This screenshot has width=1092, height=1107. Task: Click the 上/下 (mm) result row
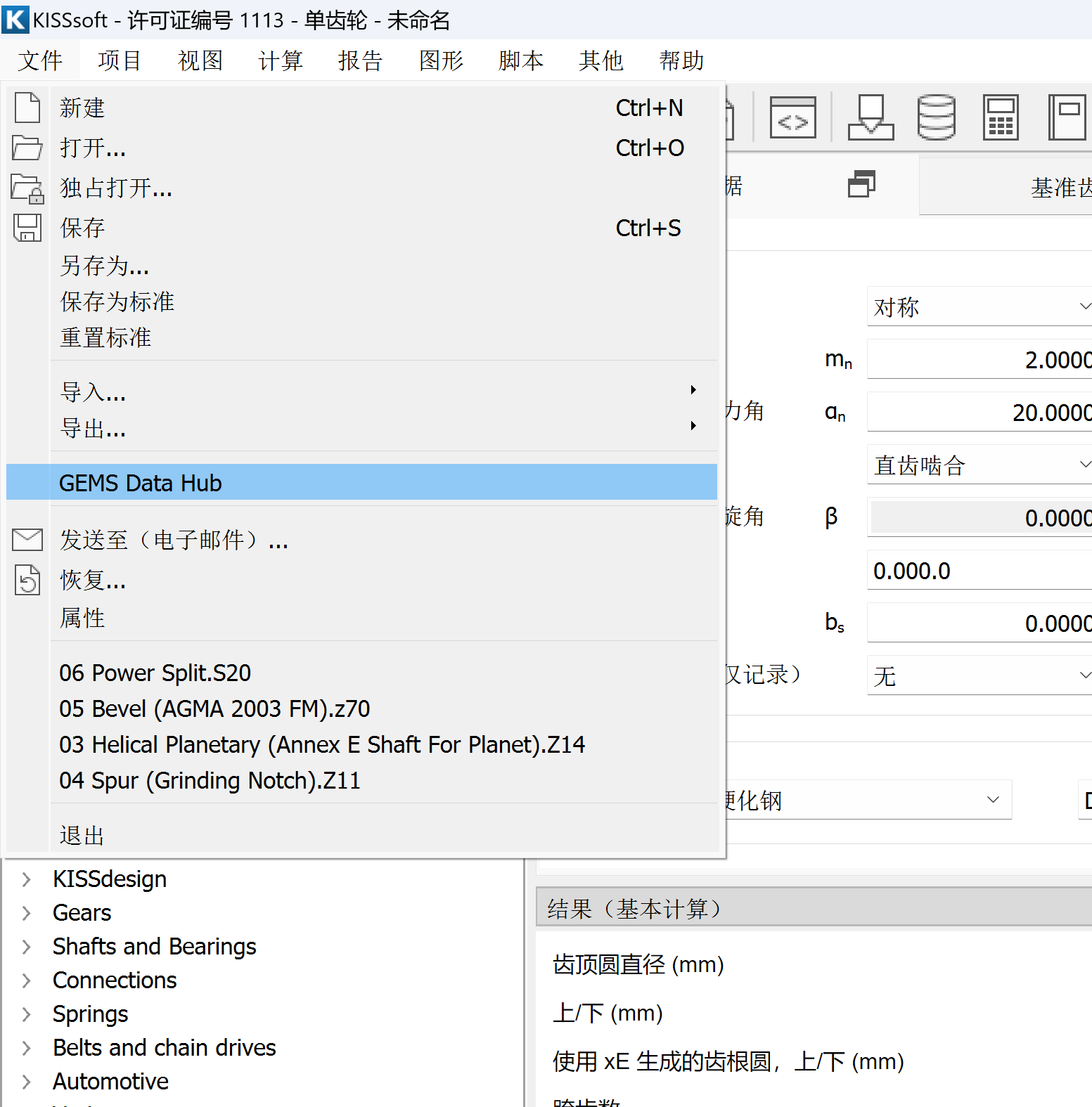[x=608, y=1013]
